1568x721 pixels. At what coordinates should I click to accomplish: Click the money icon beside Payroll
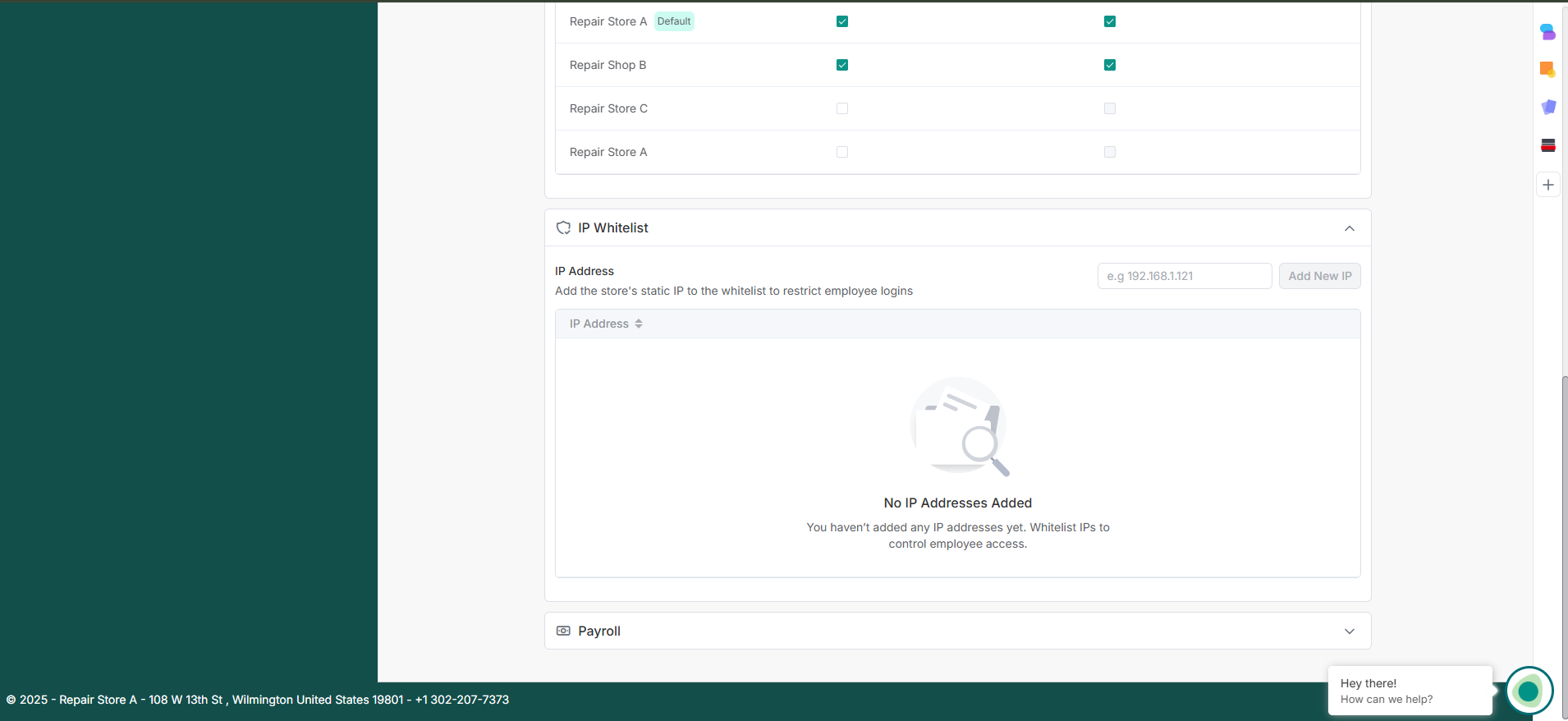(x=563, y=631)
